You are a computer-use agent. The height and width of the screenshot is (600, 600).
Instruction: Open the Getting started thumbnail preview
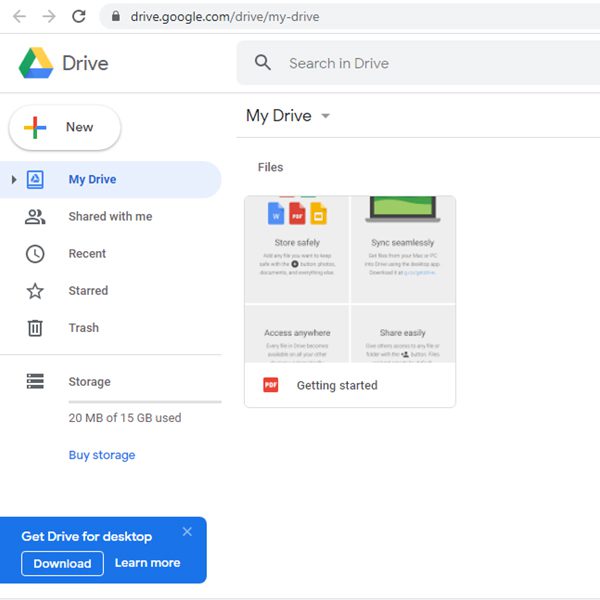pos(350,279)
